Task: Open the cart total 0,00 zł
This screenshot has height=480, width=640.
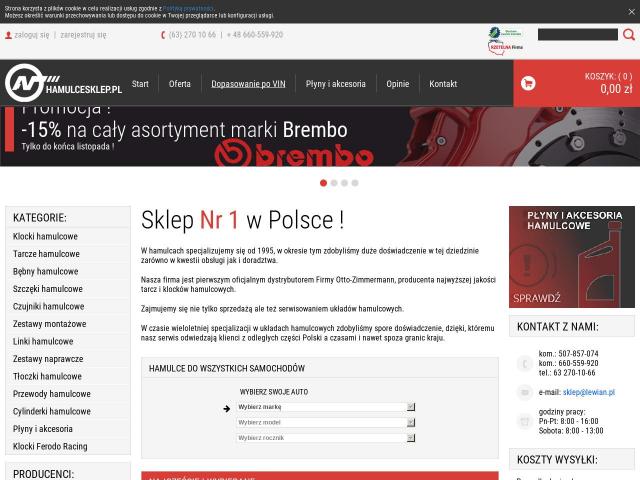Action: click(x=616, y=89)
